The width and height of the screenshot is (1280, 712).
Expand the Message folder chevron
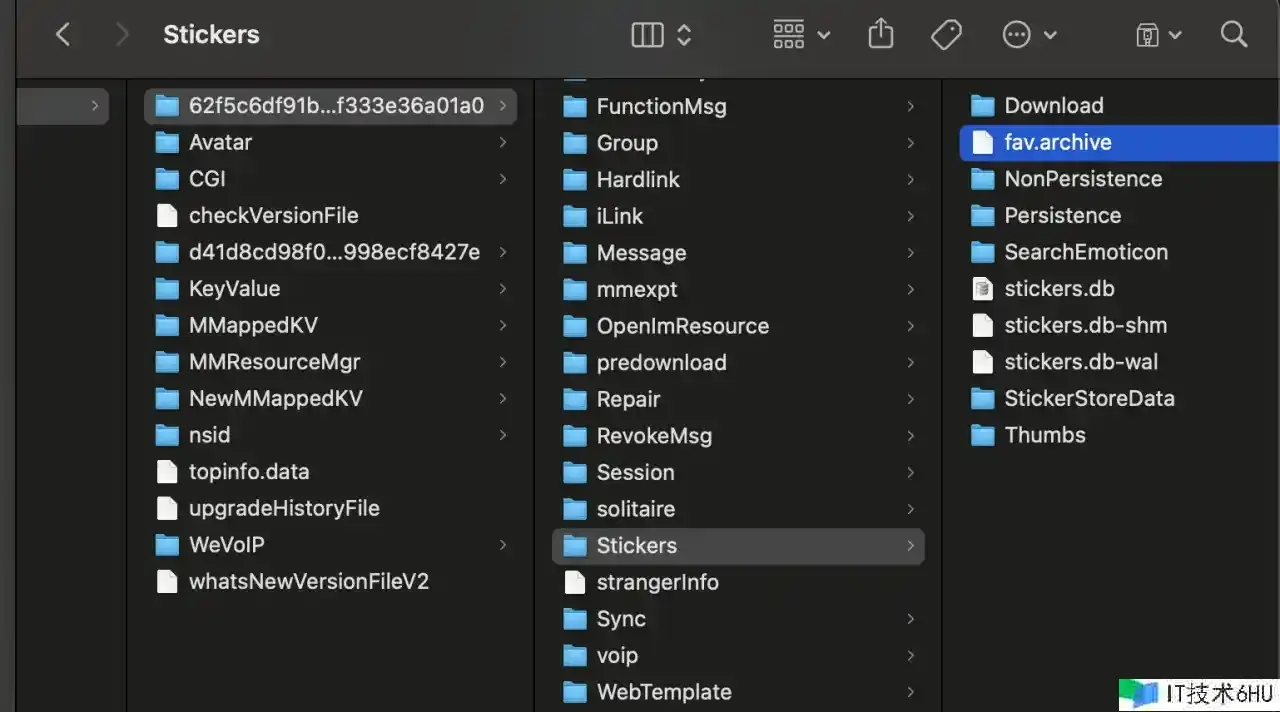[910, 253]
